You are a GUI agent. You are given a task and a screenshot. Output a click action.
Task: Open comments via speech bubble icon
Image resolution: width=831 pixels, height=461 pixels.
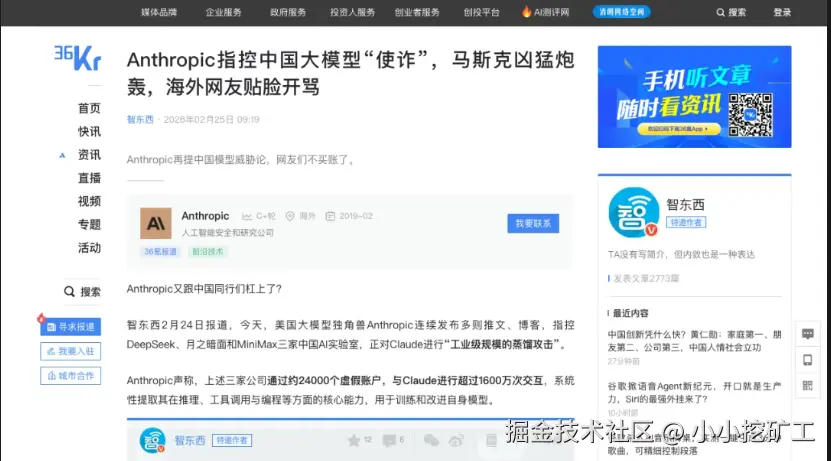tap(389, 440)
